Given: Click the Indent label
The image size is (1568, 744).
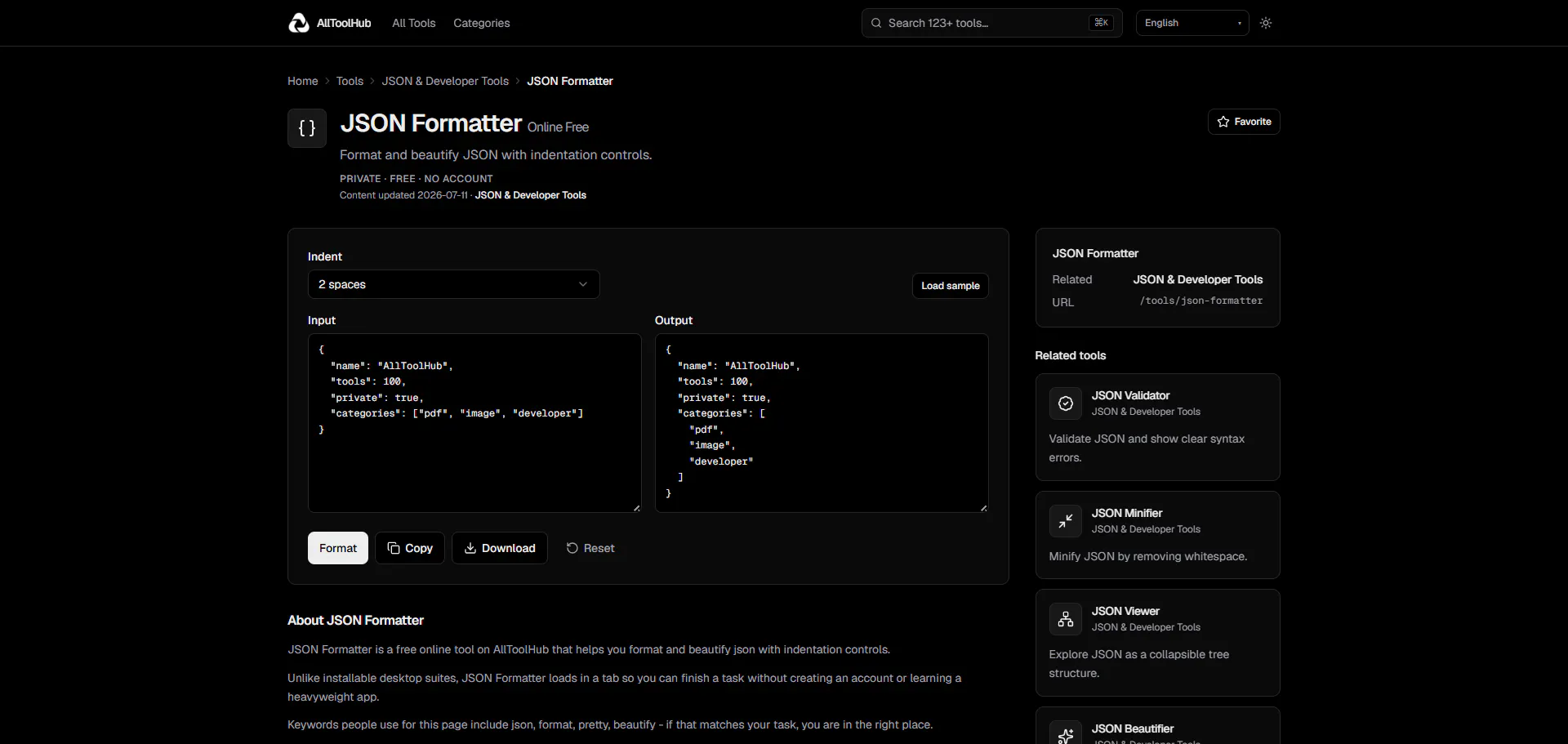Looking at the screenshot, I should coord(325,256).
